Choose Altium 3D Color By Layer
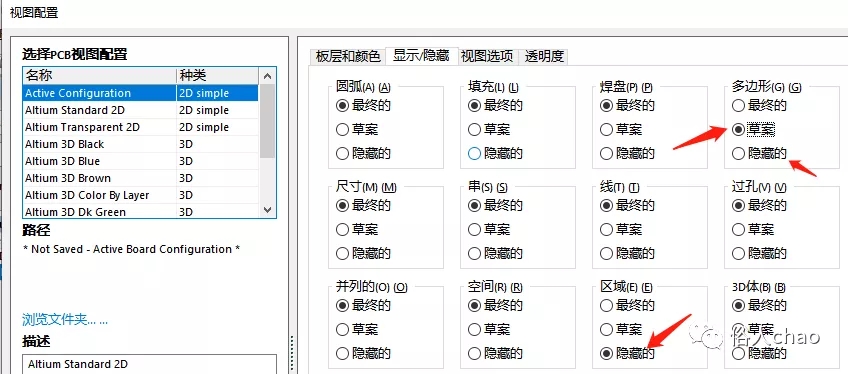This screenshot has height=374, width=848. pyautogui.click(x=141, y=195)
